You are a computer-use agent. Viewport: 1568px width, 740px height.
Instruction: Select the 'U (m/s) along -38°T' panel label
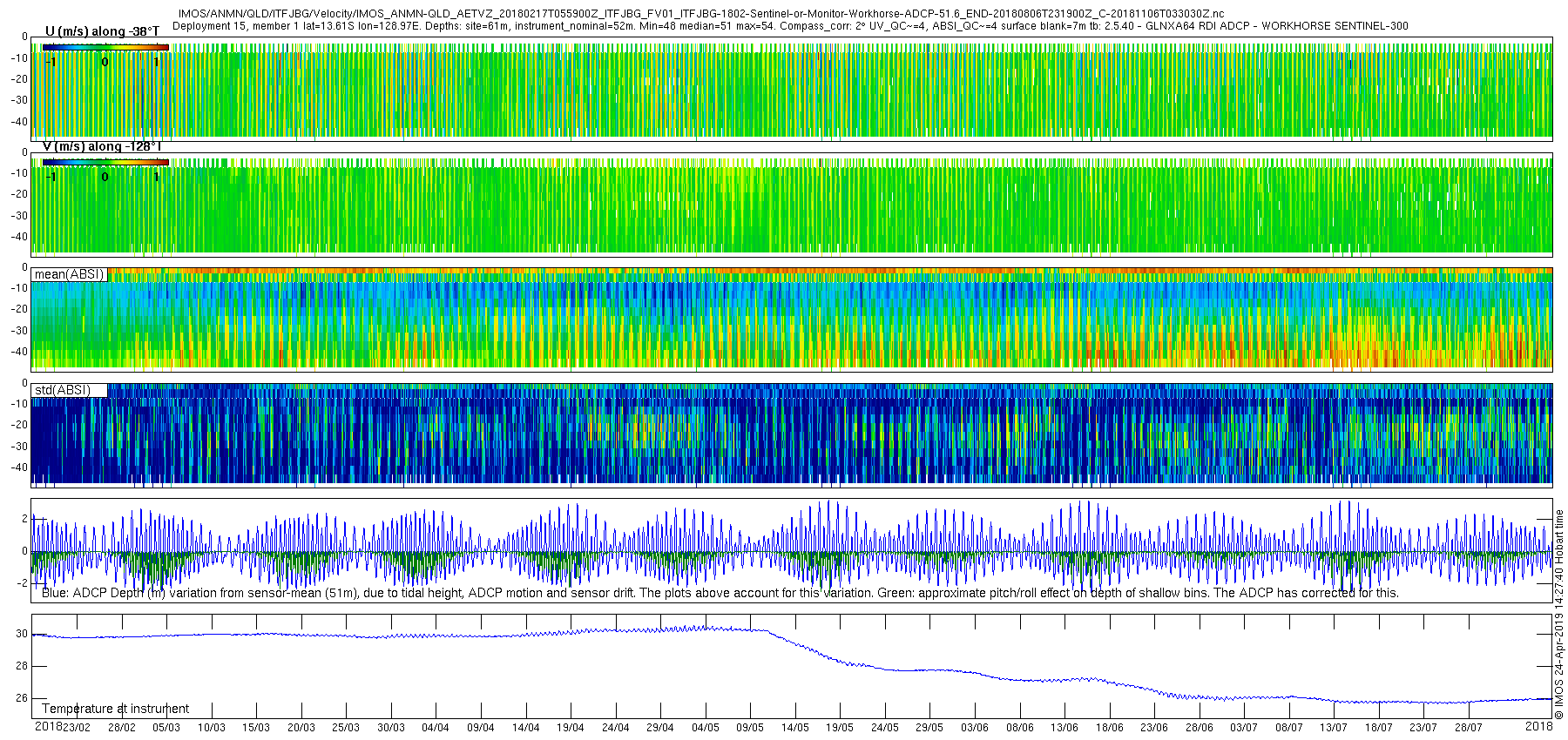tap(103, 31)
